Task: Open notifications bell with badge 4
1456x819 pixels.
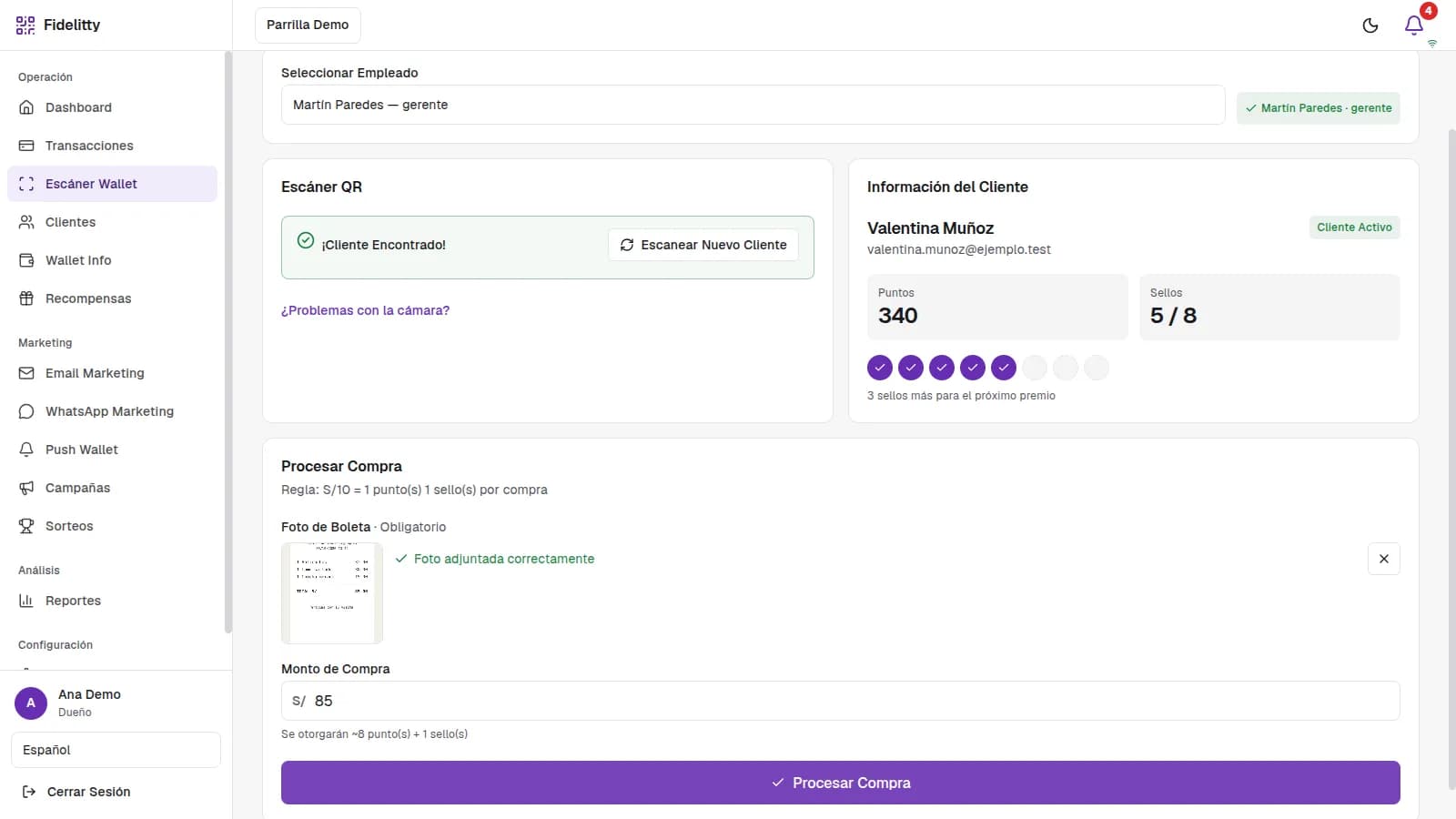Action: (1414, 25)
